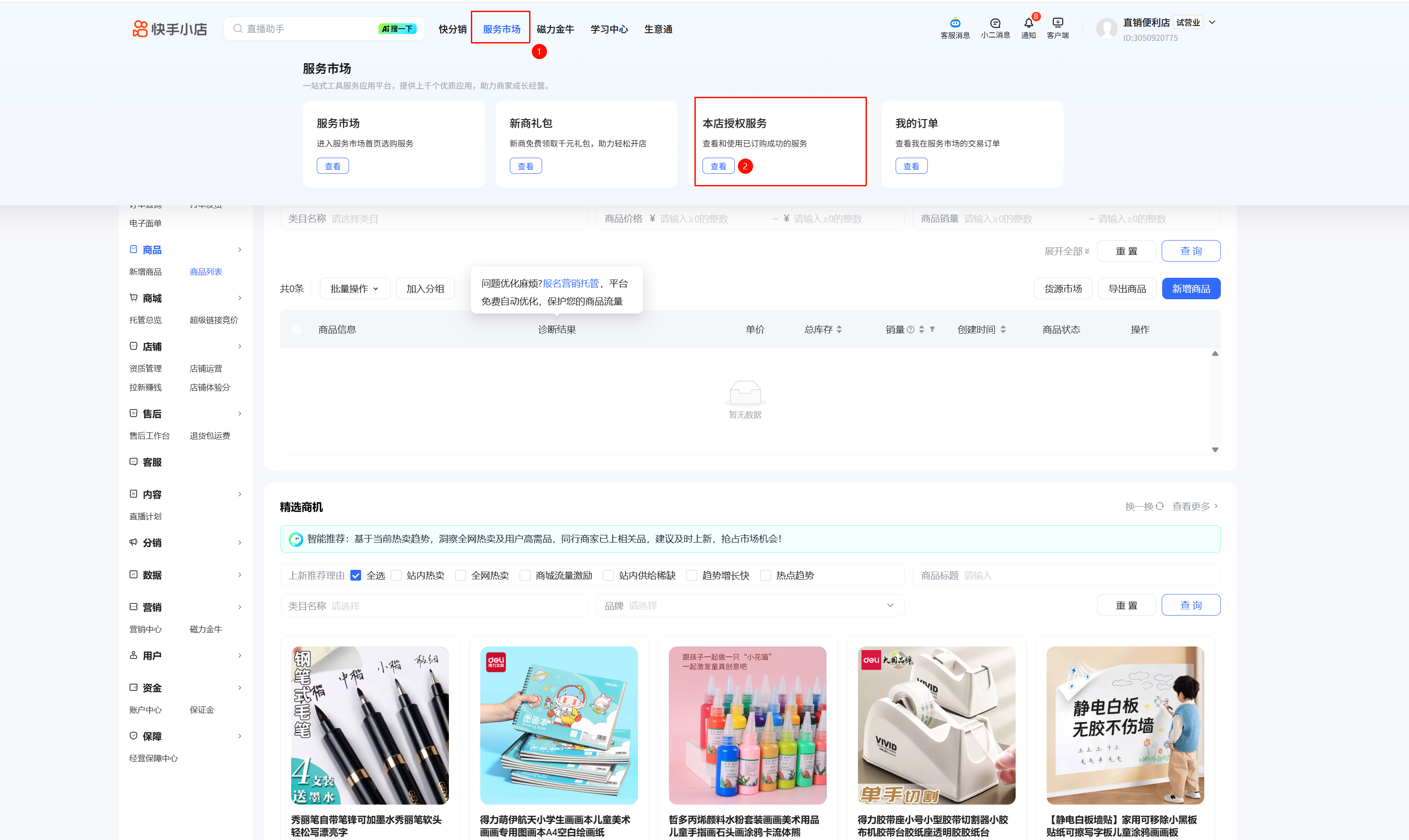This screenshot has height=840, width=1409.
Task: Click the table scrollbar down arrow
Action: 1215,449
